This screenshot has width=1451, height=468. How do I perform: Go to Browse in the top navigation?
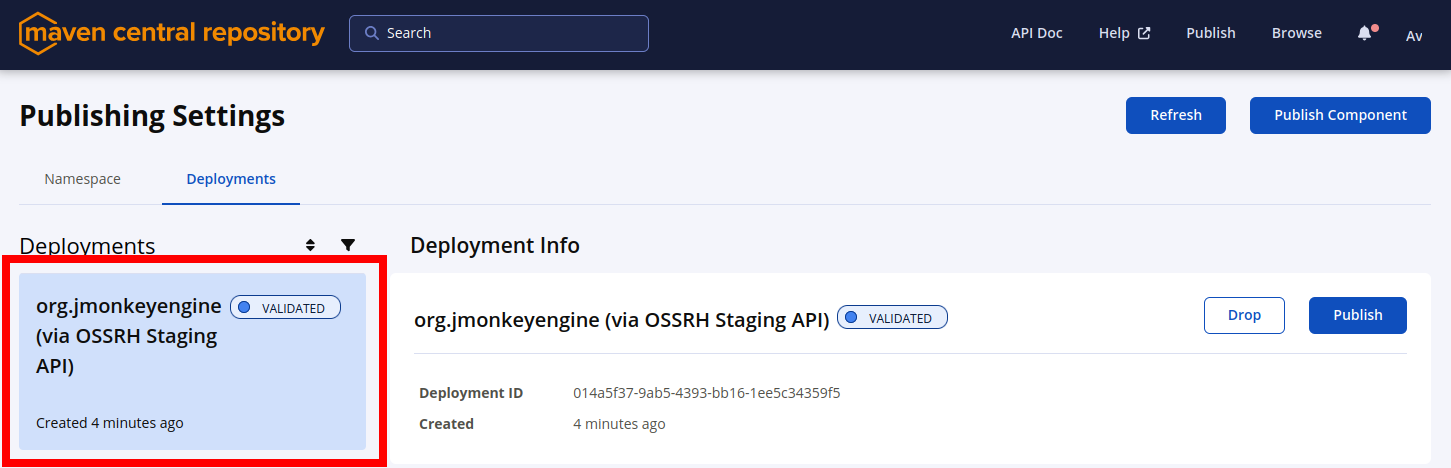1296,33
